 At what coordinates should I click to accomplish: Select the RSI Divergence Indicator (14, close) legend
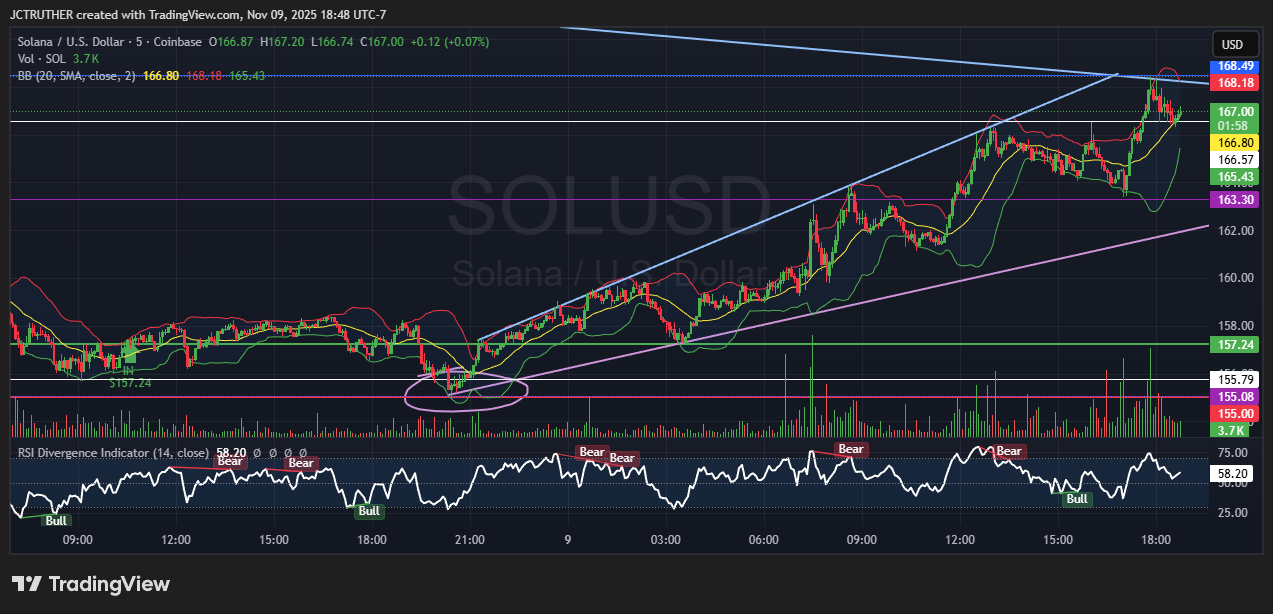(x=113, y=452)
